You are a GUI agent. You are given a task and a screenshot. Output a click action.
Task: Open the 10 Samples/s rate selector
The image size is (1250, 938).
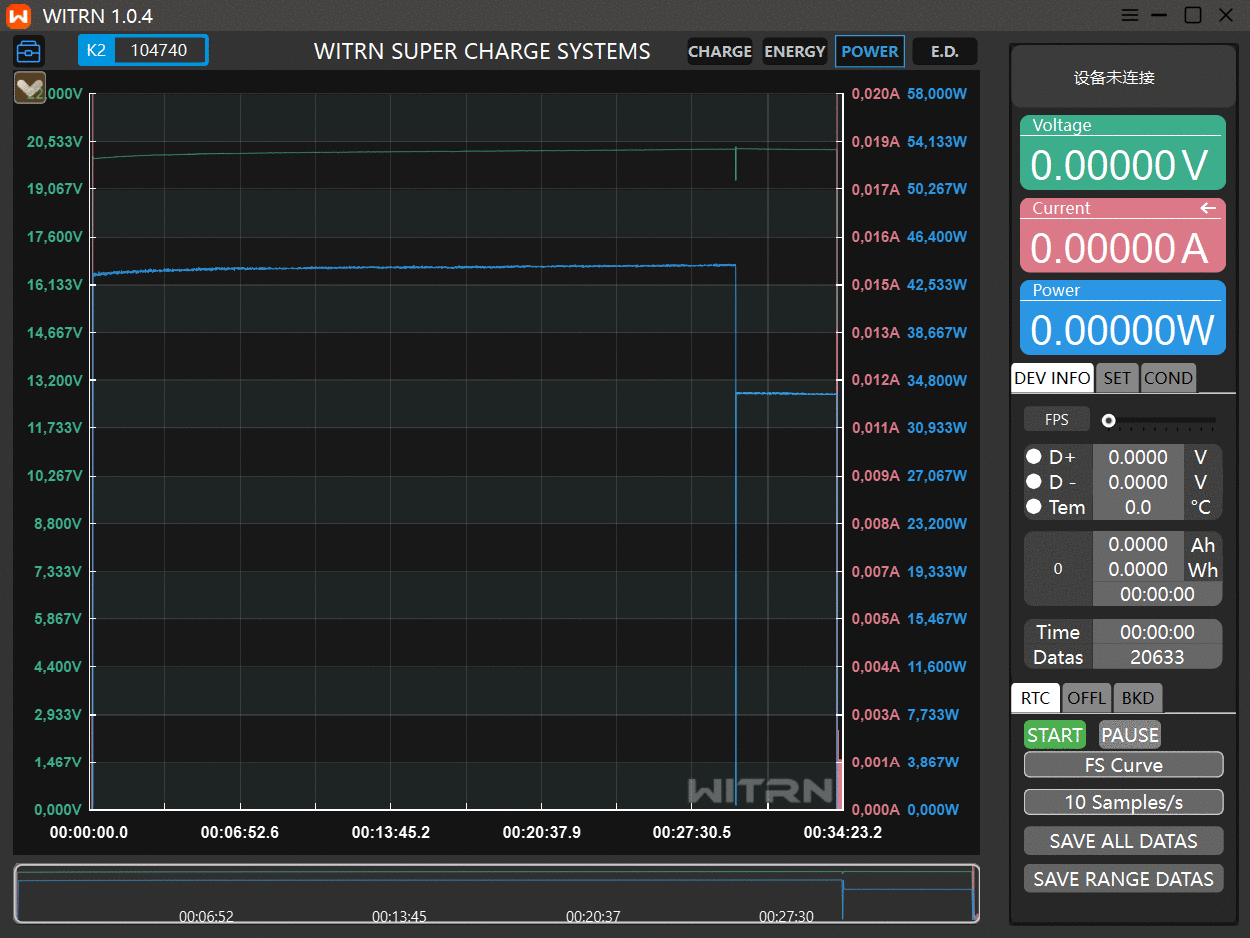[1123, 802]
